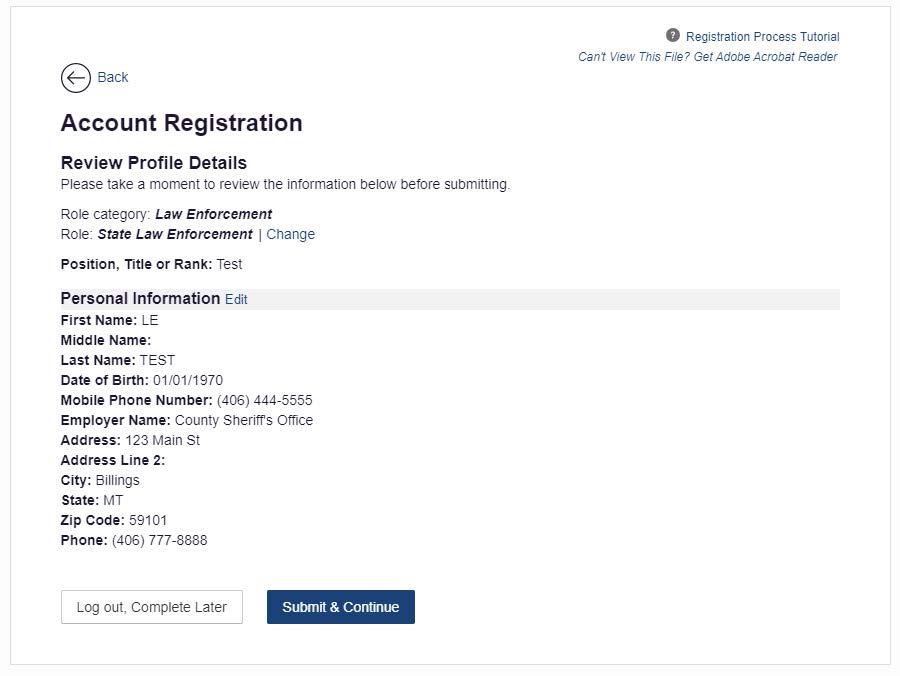Screen dimensions: 900x676
Task: Click the question mark help icon
Action: (x=673, y=36)
